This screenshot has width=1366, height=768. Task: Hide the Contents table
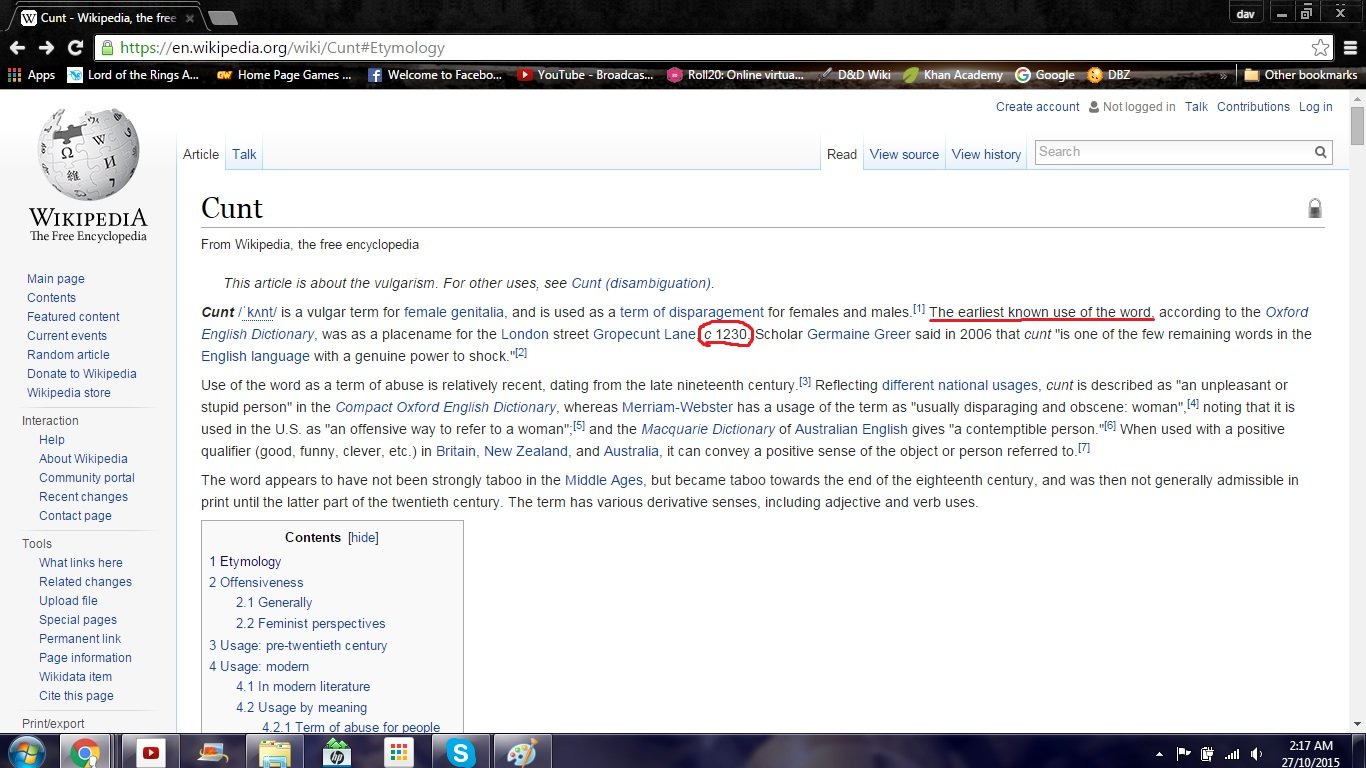point(363,537)
